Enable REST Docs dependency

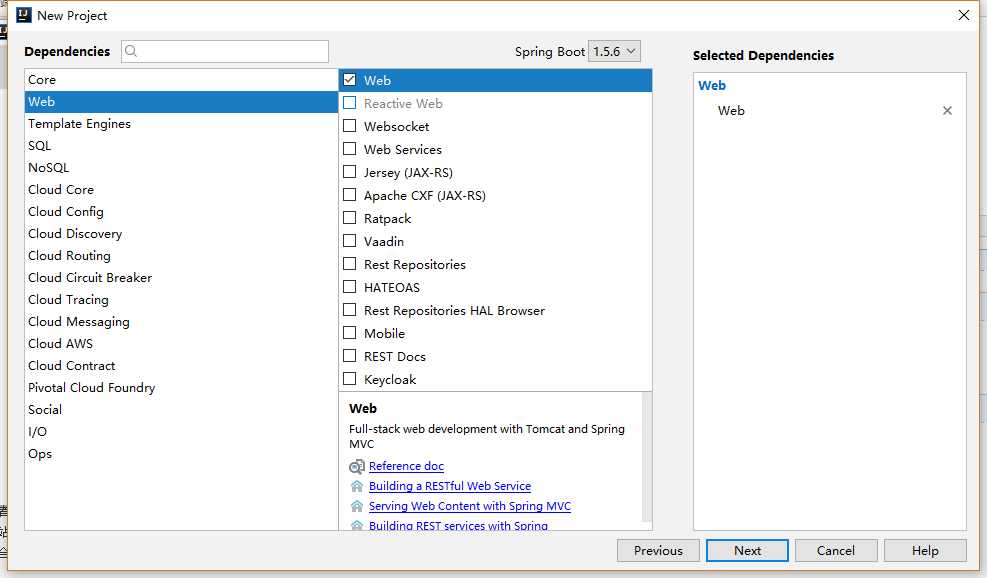coord(349,356)
